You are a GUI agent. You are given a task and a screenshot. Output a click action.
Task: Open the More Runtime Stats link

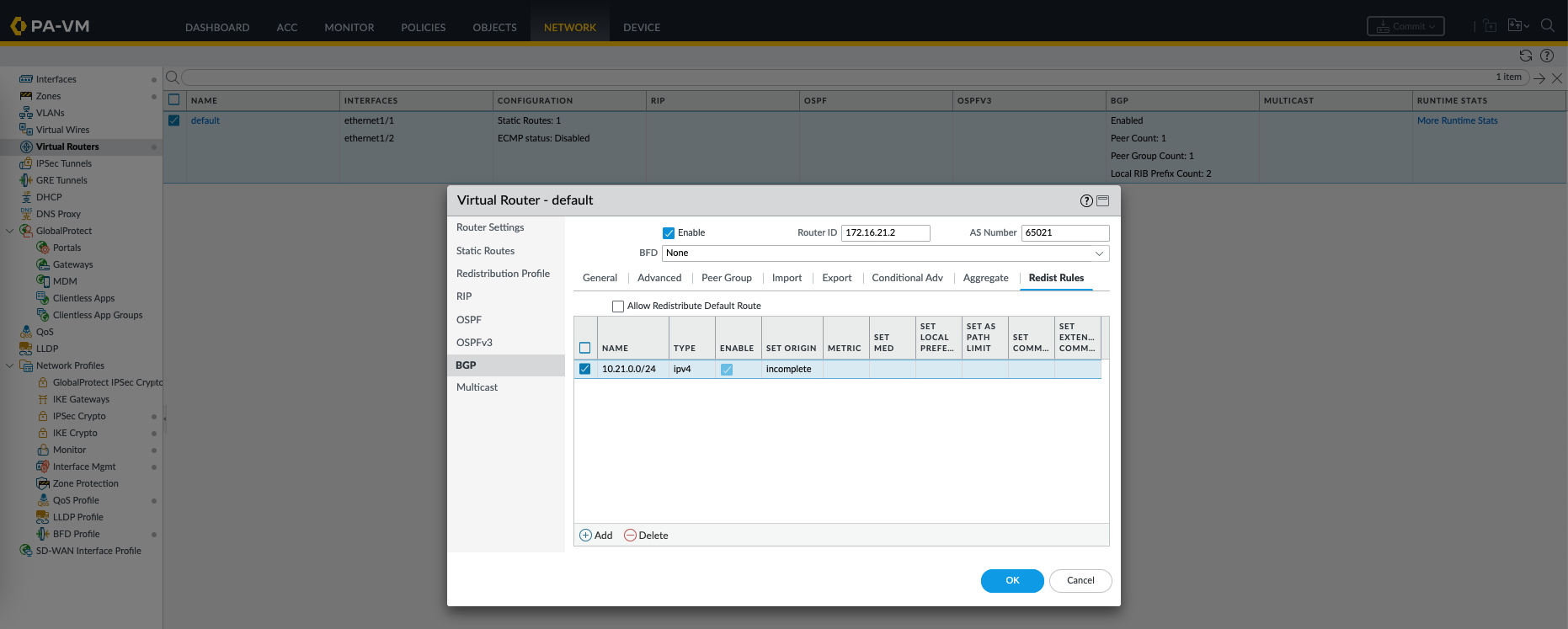pos(1457,120)
